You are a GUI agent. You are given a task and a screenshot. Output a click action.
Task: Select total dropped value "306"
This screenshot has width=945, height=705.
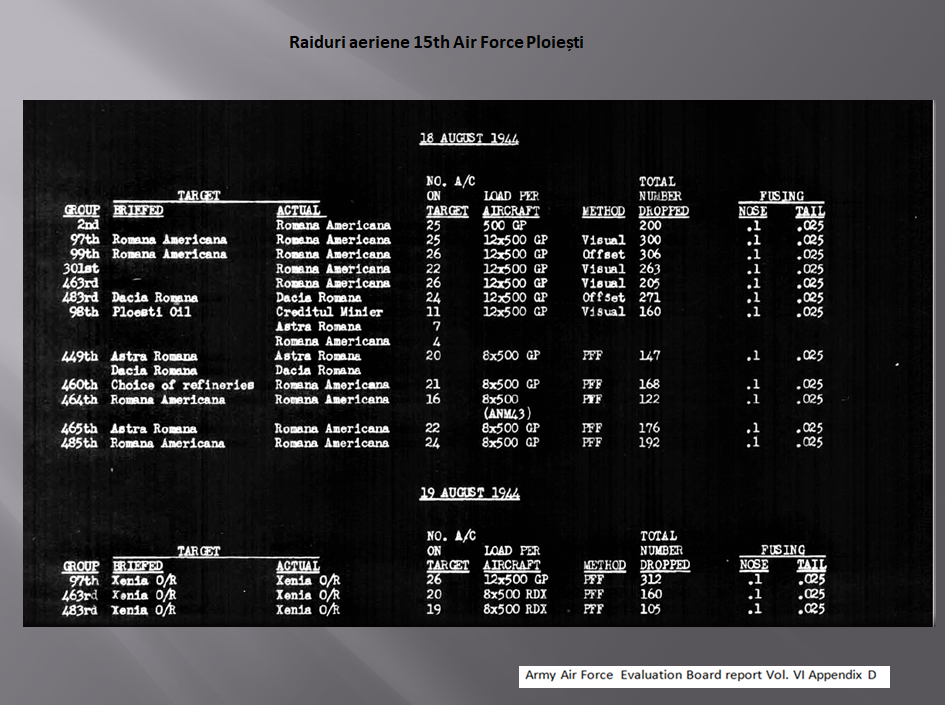[650, 254]
